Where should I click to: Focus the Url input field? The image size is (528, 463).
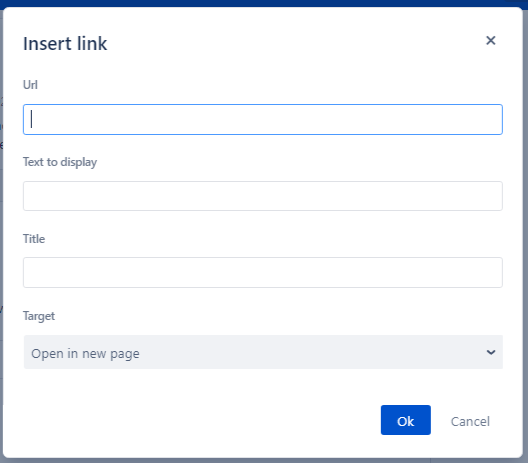click(263, 120)
